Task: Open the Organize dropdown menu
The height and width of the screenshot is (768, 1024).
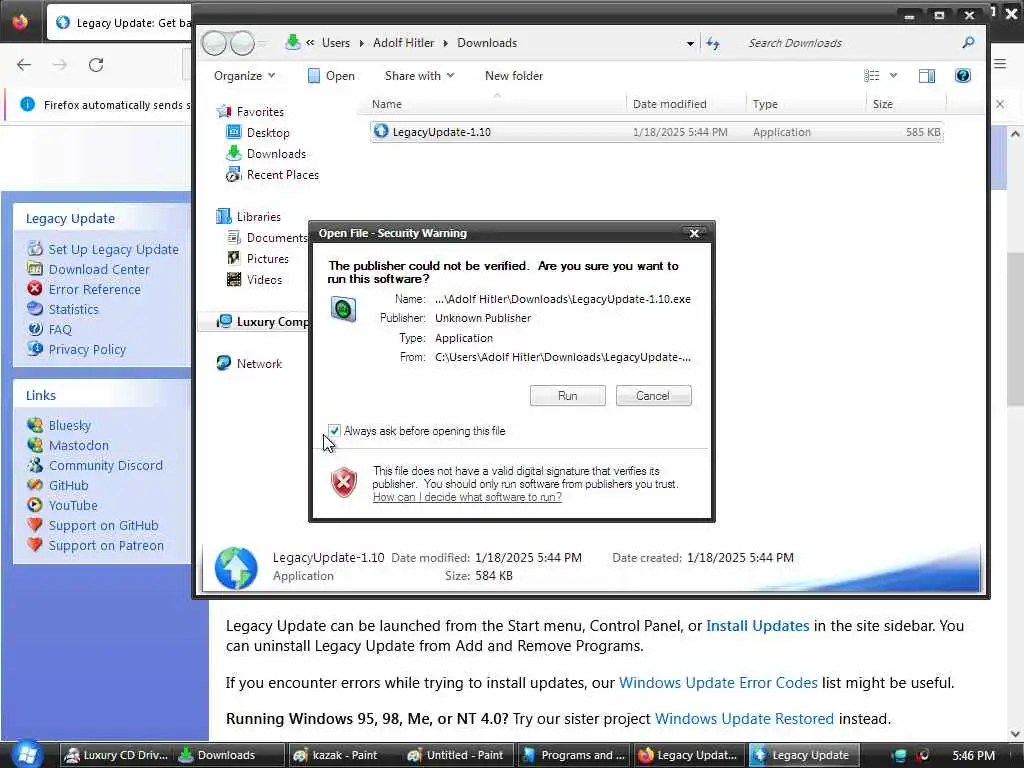Action: [x=244, y=76]
